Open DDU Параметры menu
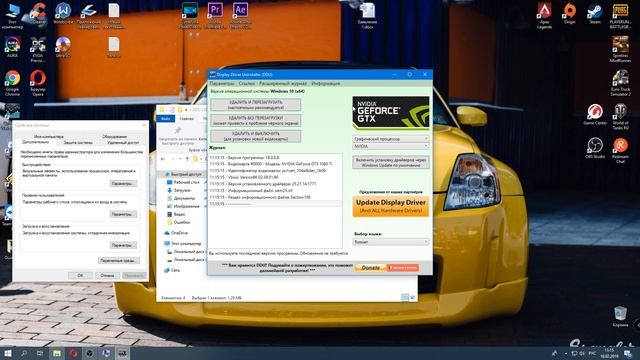640x360 pixels. click(222, 83)
